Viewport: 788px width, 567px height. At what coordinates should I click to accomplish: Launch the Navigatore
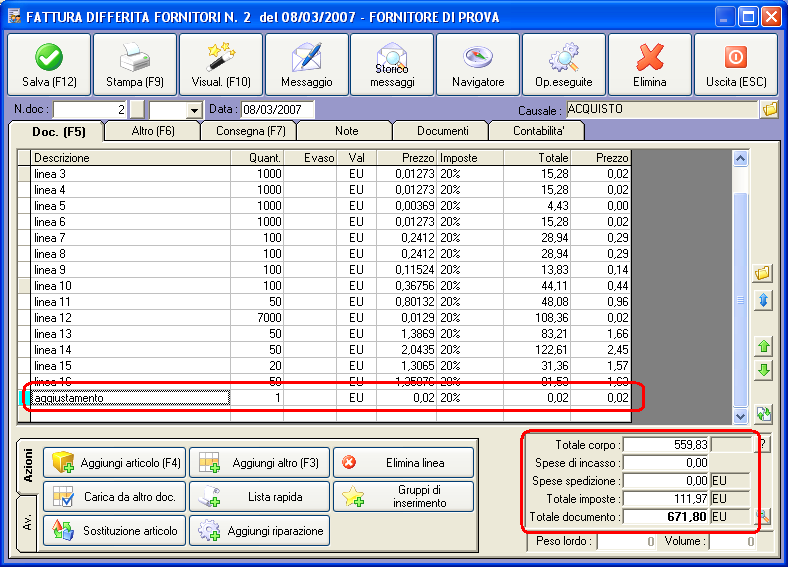coord(478,64)
